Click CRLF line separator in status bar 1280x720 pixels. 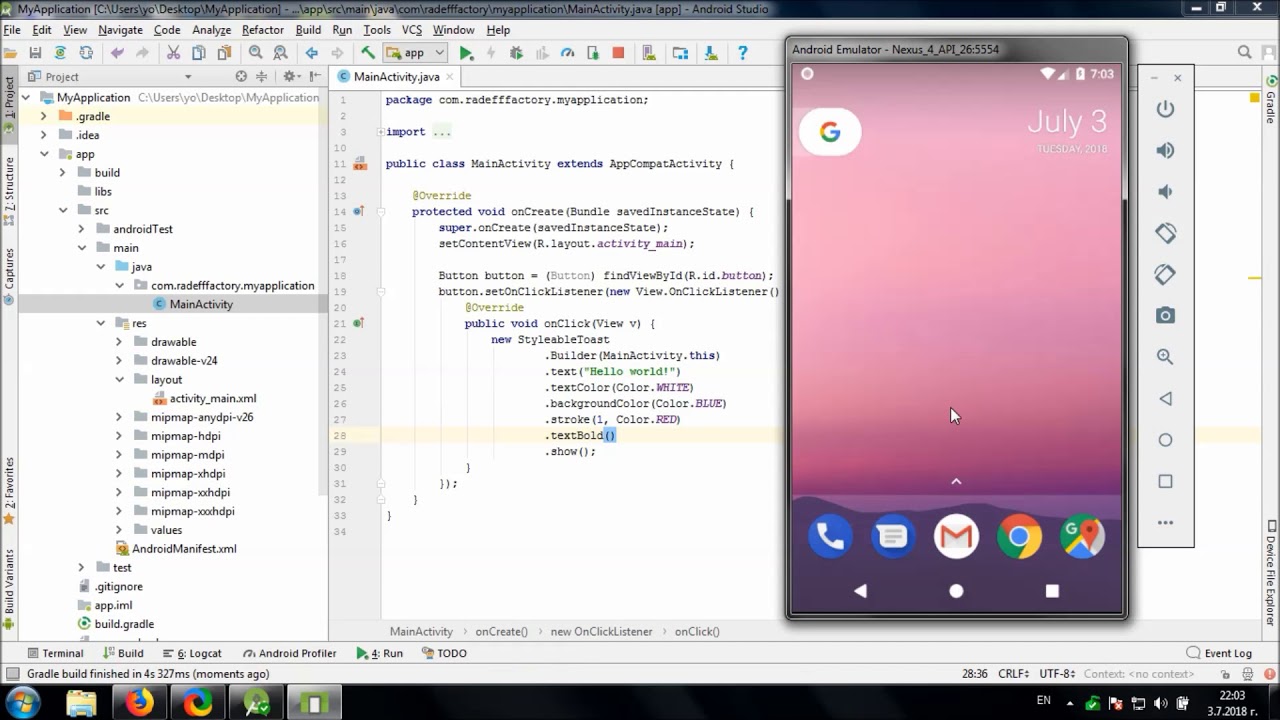coord(1012,674)
